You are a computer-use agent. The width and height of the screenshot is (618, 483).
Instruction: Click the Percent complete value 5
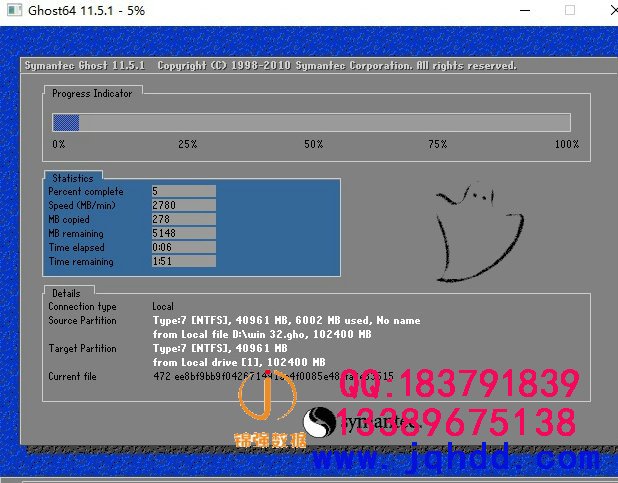pyautogui.click(x=184, y=191)
